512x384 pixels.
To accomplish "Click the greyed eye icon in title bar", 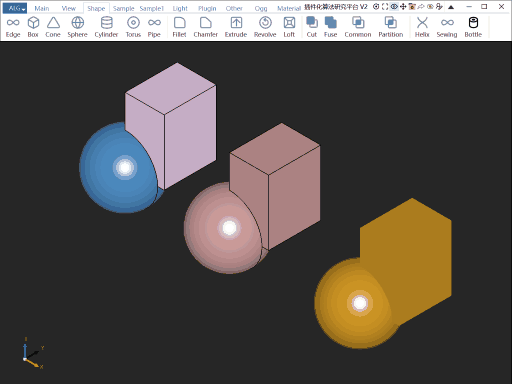I will point(430,7).
